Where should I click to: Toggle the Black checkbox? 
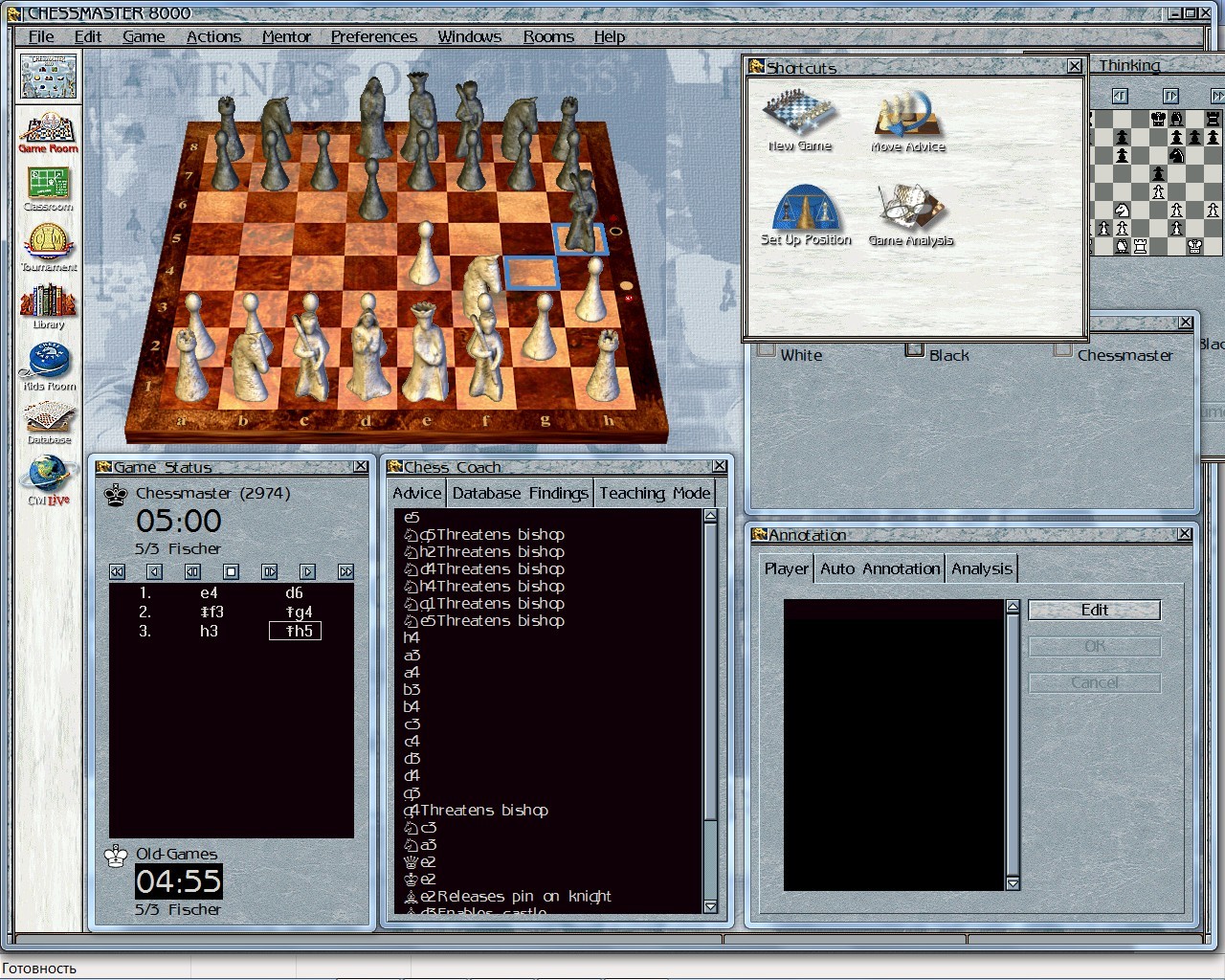pyautogui.click(x=914, y=351)
